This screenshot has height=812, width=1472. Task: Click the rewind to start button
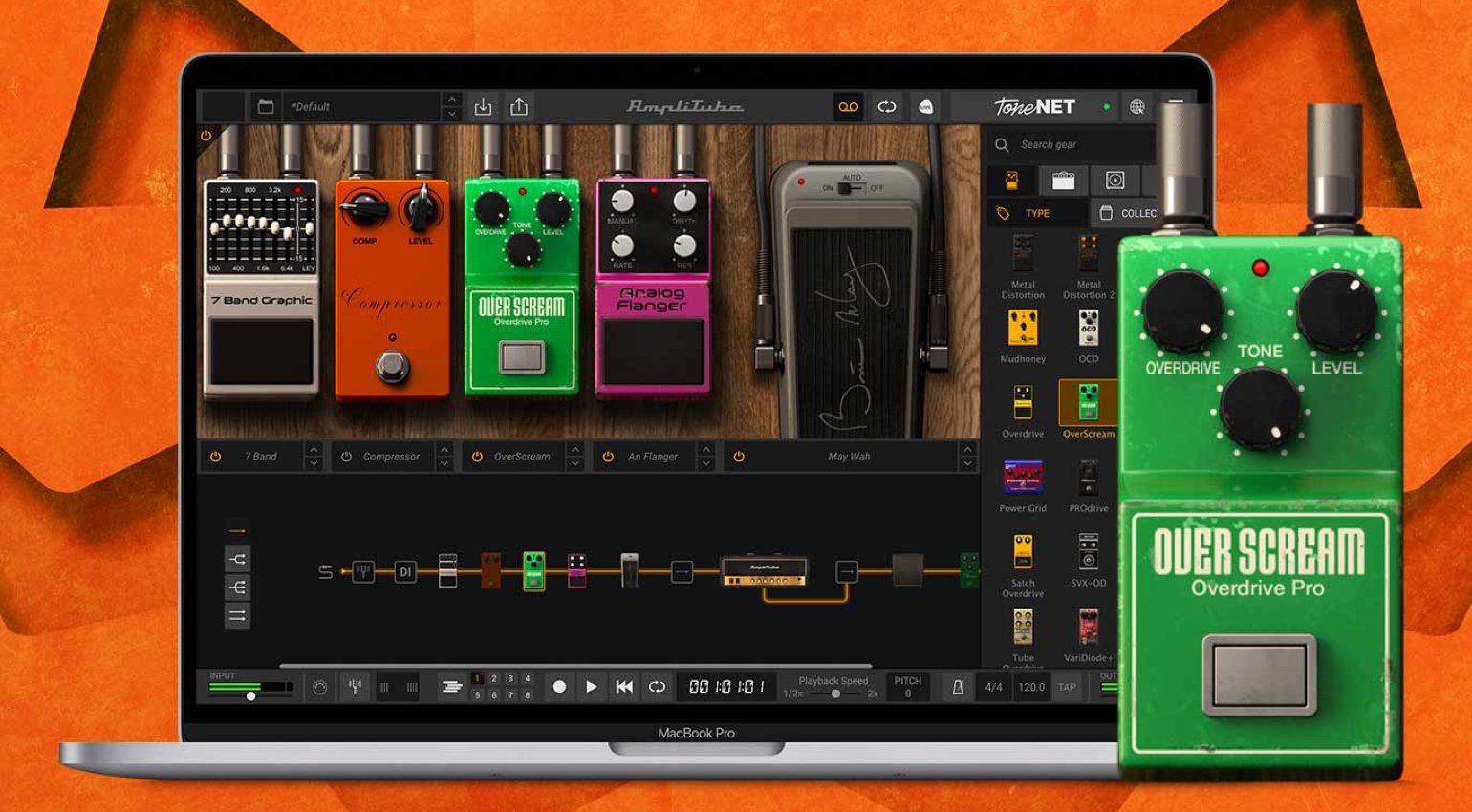click(x=624, y=687)
